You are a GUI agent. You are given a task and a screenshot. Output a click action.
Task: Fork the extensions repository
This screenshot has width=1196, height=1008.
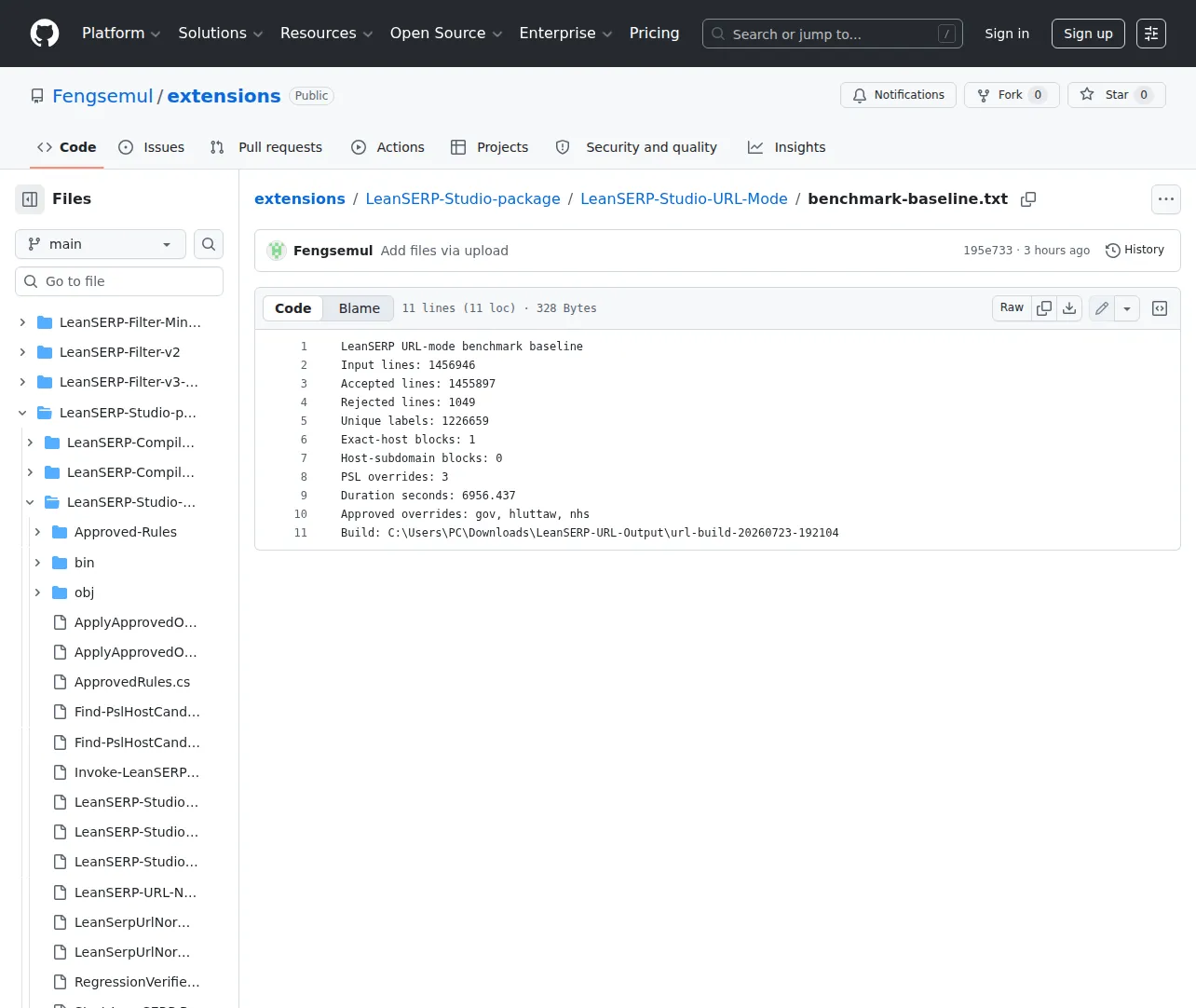click(1012, 95)
